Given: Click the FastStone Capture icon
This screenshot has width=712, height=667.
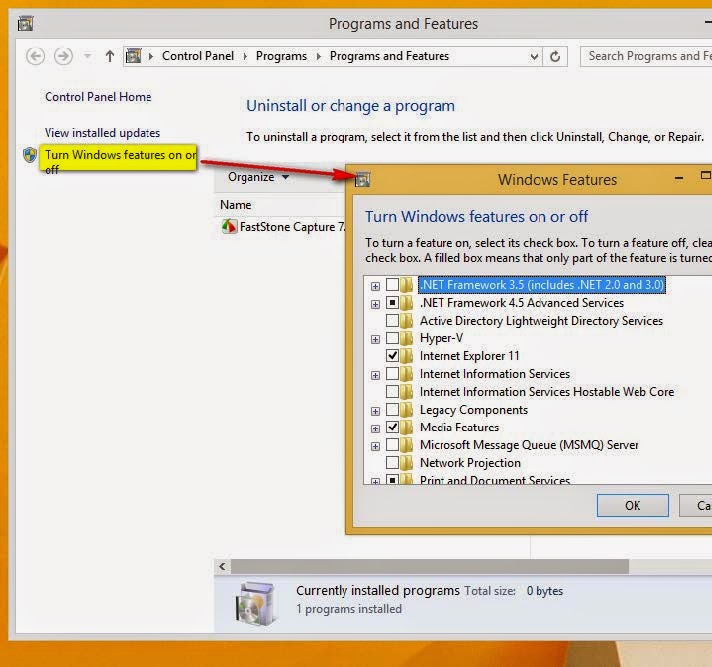Looking at the screenshot, I should coord(229,226).
